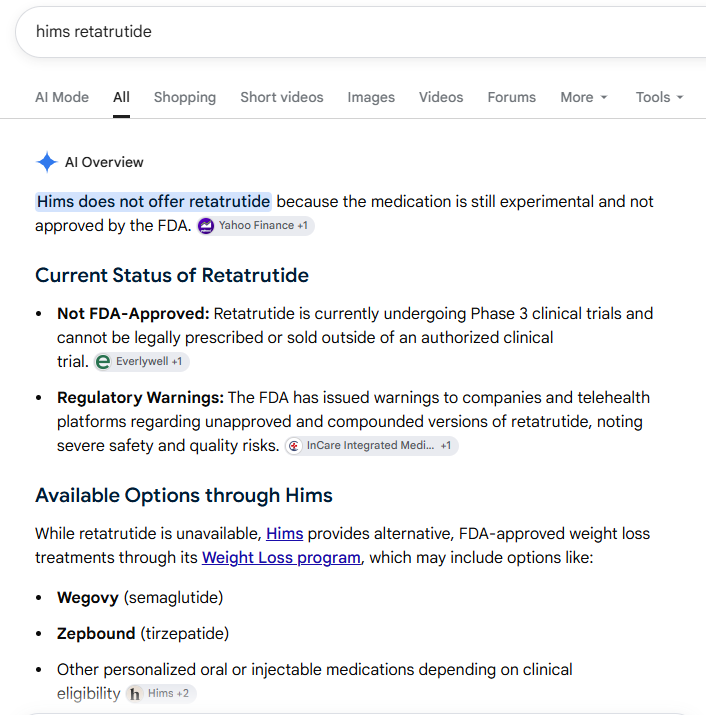Open the Everlywell source chip icon
Screen dimensions: 706x715
tap(103, 362)
